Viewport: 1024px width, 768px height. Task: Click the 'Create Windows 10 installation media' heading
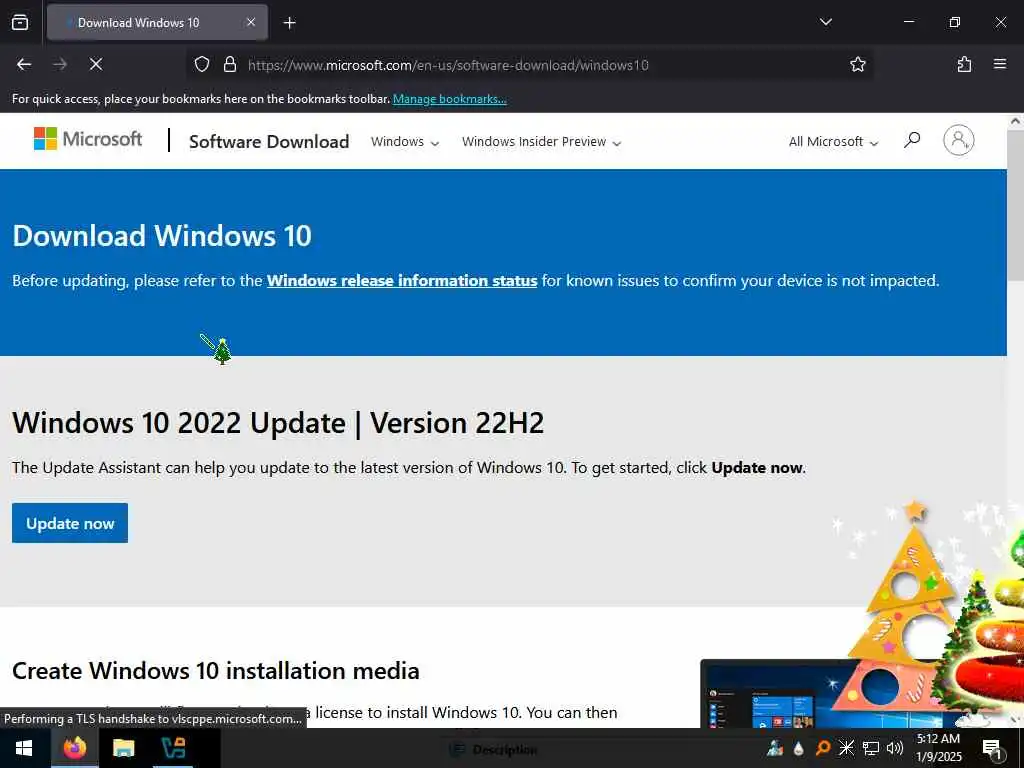pos(216,671)
